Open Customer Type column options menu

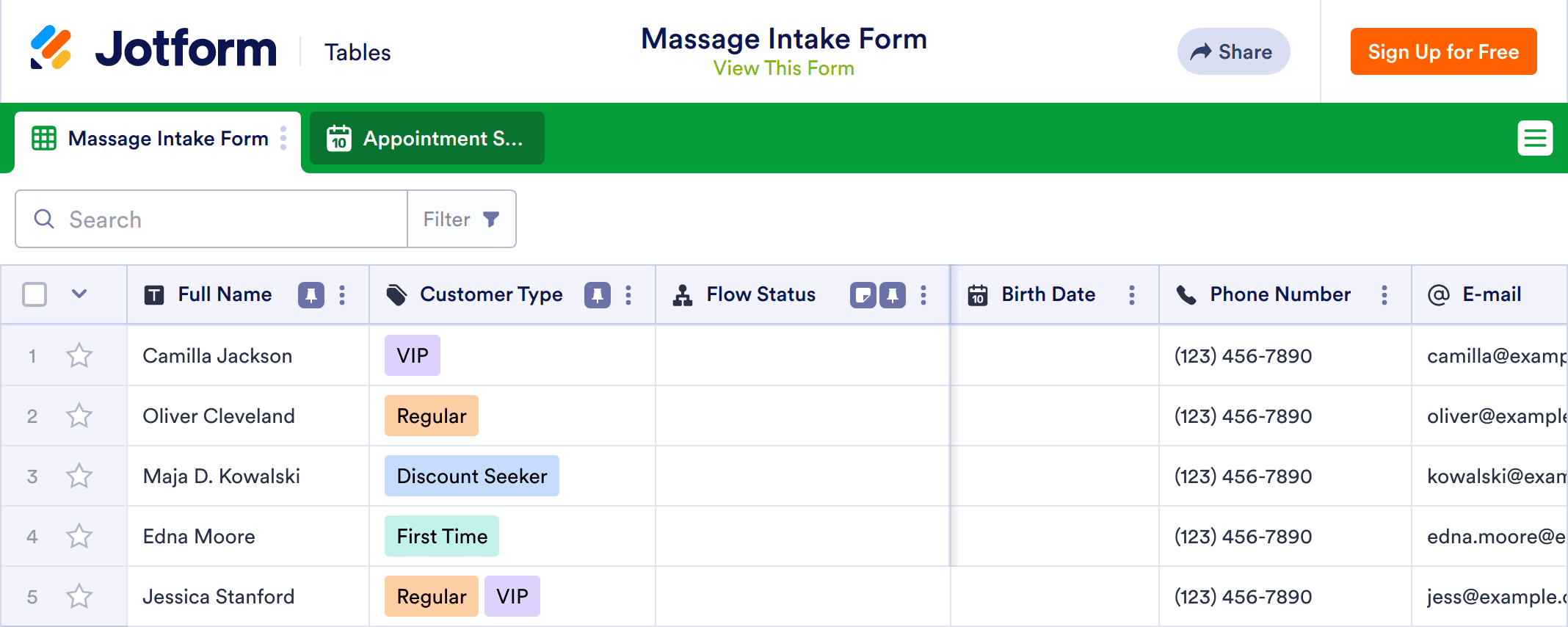628,295
